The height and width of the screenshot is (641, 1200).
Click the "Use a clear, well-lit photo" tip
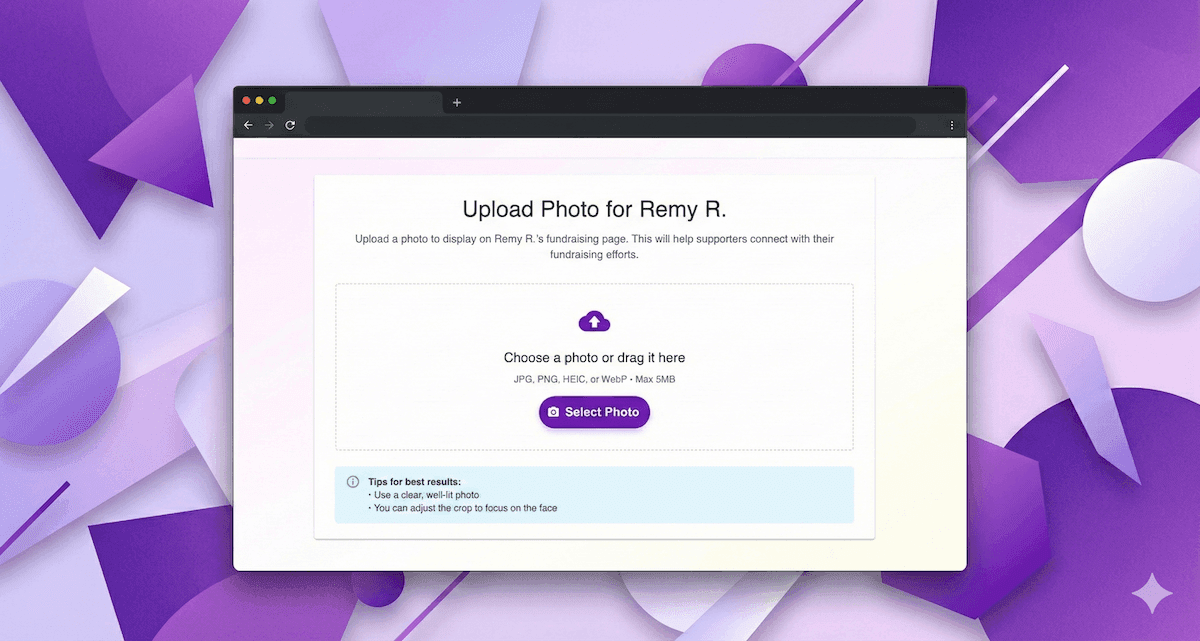tap(426, 495)
